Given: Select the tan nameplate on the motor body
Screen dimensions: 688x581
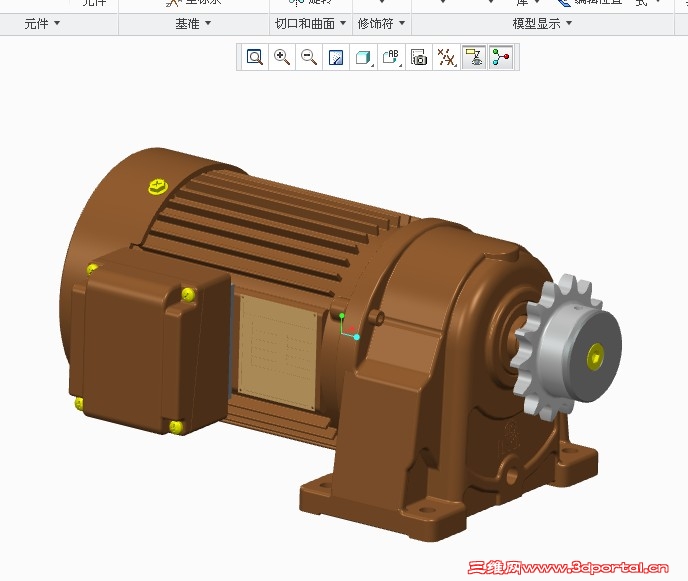Looking at the screenshot, I should tap(277, 352).
